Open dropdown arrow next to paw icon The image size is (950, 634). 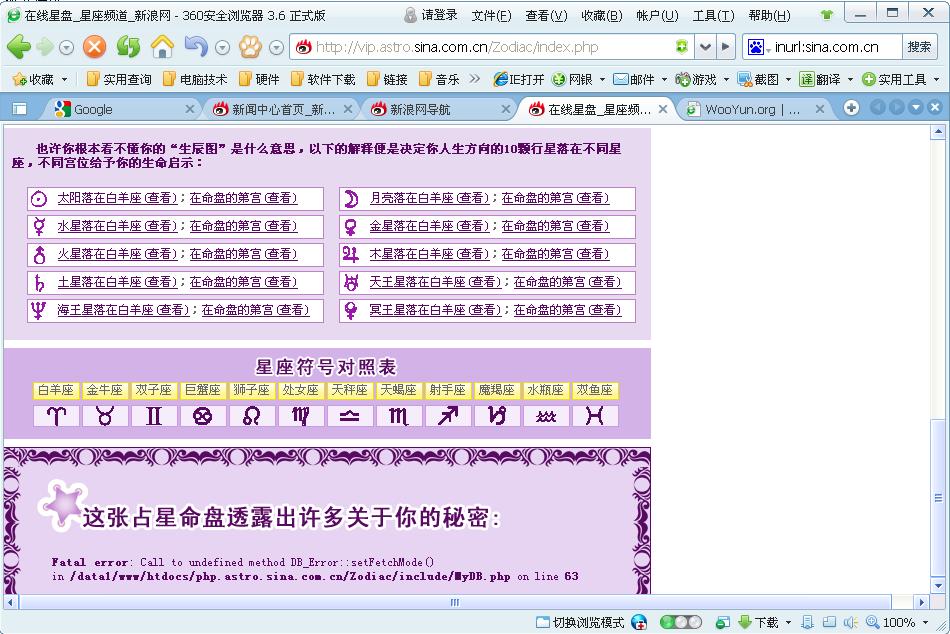[x=276, y=48]
